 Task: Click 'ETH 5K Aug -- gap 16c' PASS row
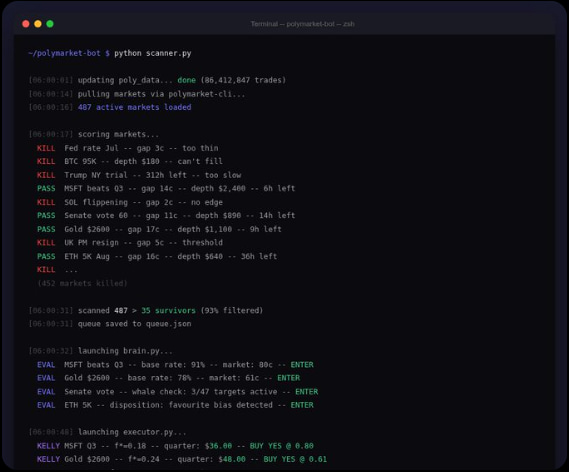(157, 256)
